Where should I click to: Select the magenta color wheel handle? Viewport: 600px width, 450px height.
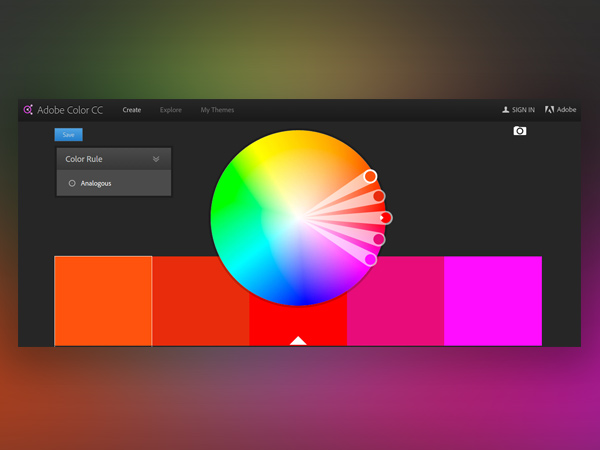(x=370, y=259)
